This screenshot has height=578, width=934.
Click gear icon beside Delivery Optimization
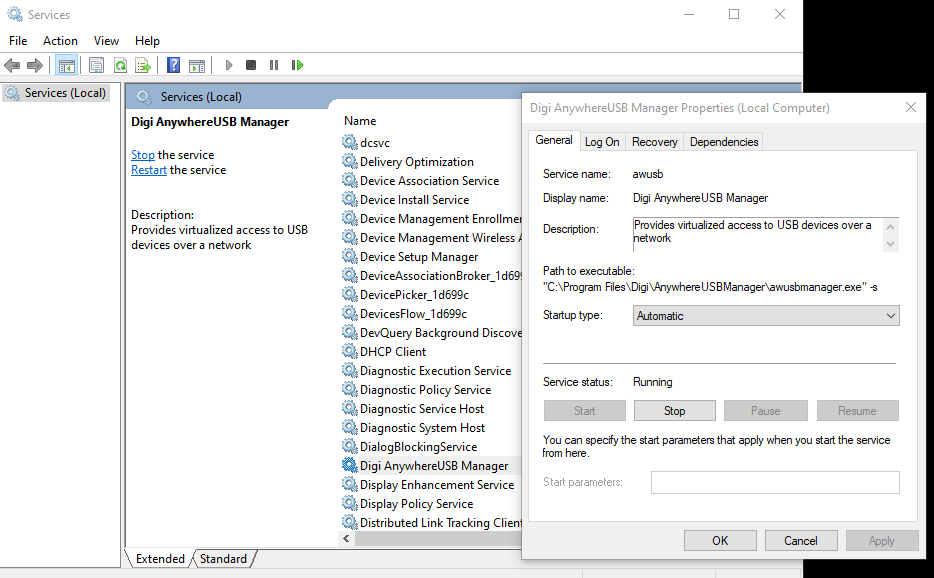[x=350, y=161]
